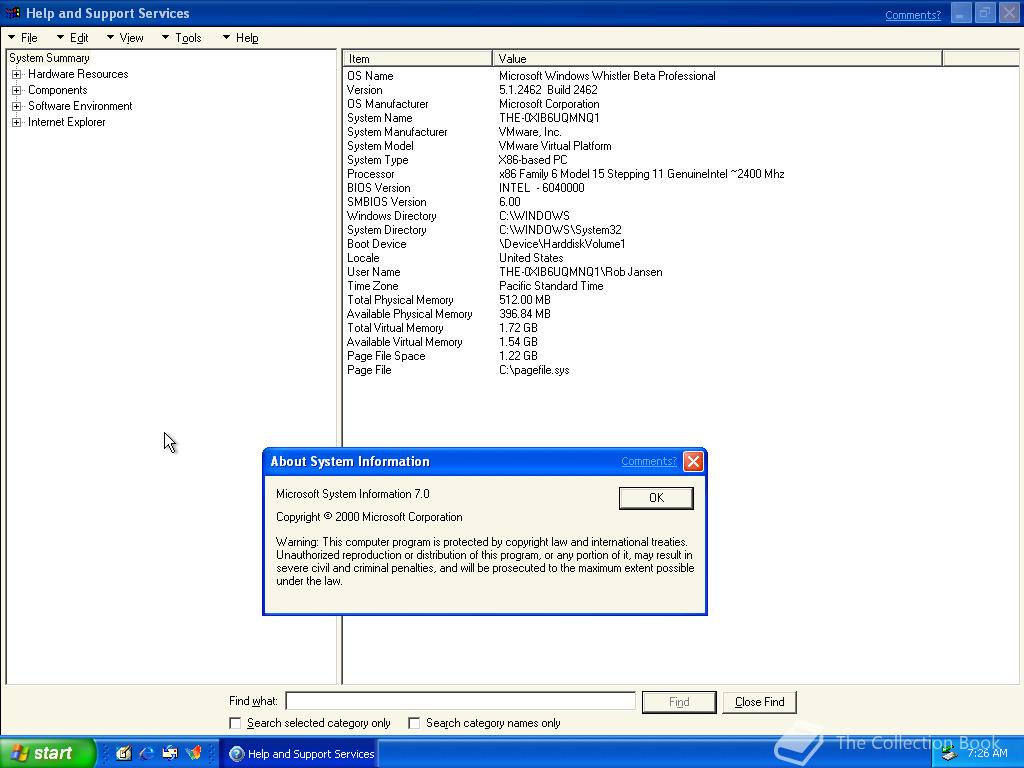The image size is (1024, 768).
Task: Click 396.84 MB value
Action: point(524,314)
